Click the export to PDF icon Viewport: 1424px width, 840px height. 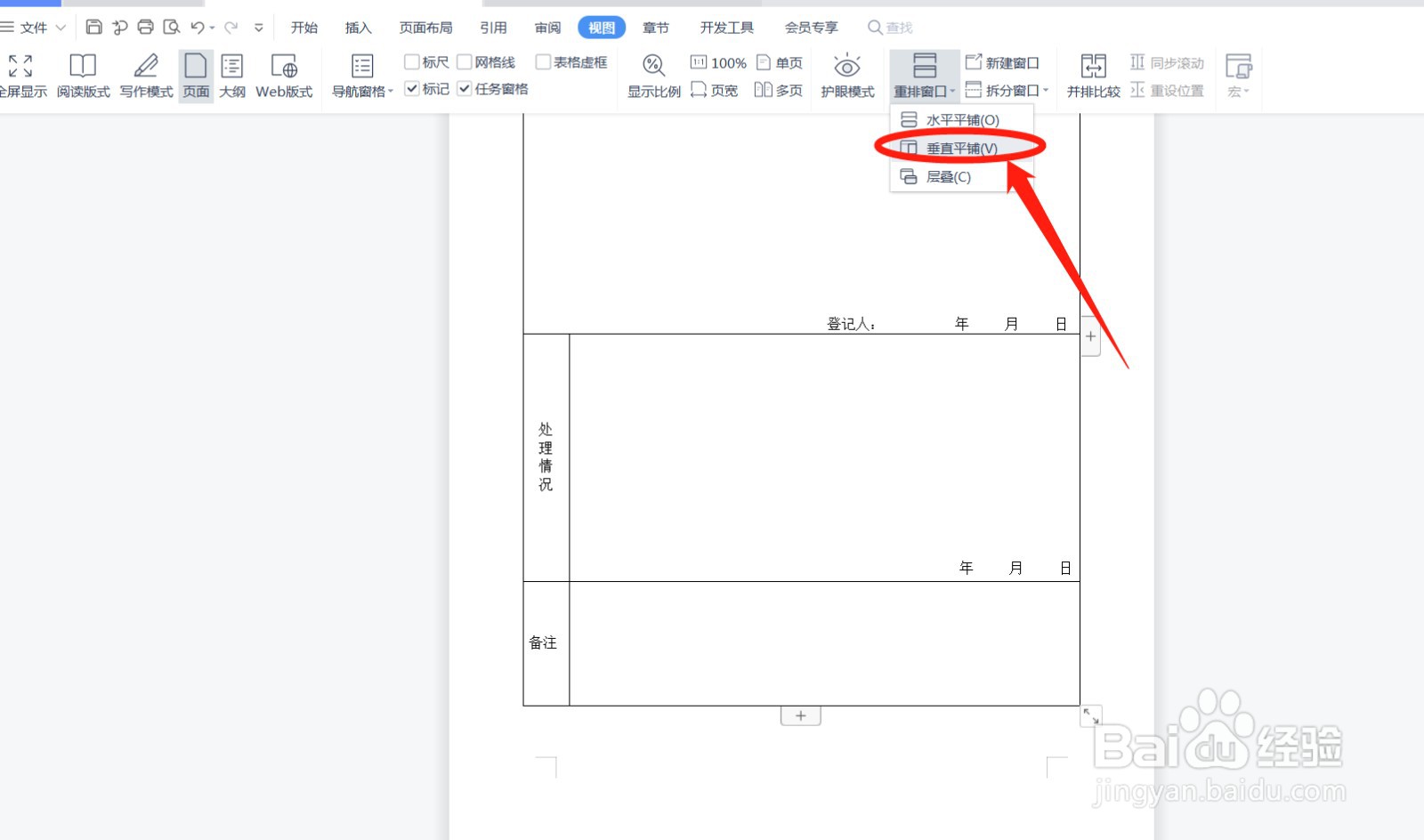[119, 28]
